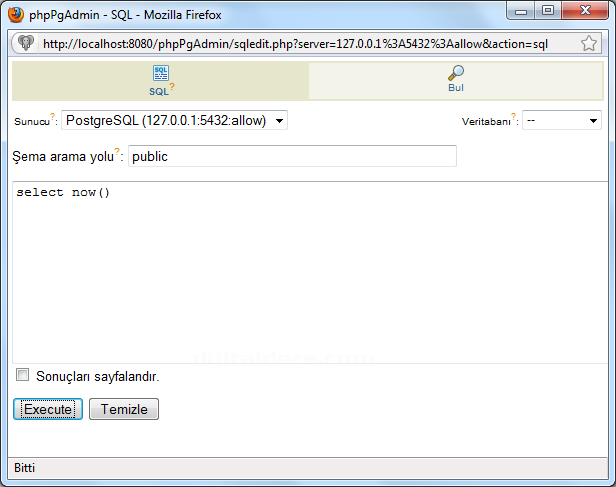This screenshot has height=487, width=616.
Task: Open Sunucu help question mark
Action: tap(52, 116)
